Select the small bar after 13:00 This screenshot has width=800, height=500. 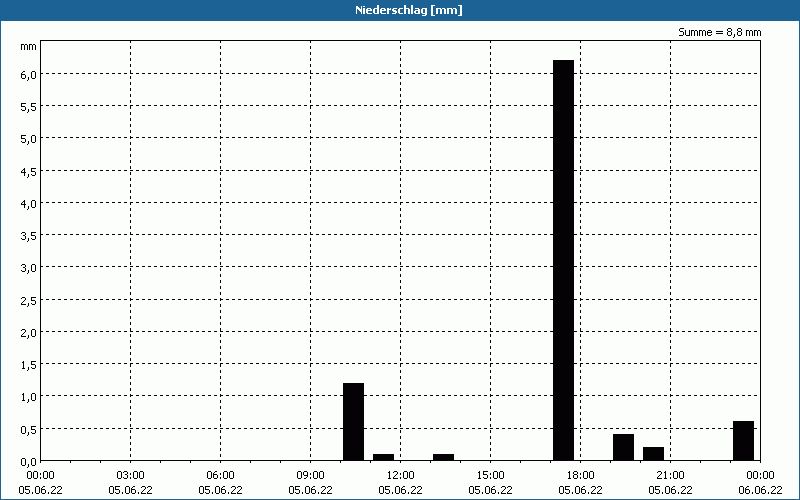click(x=443, y=457)
